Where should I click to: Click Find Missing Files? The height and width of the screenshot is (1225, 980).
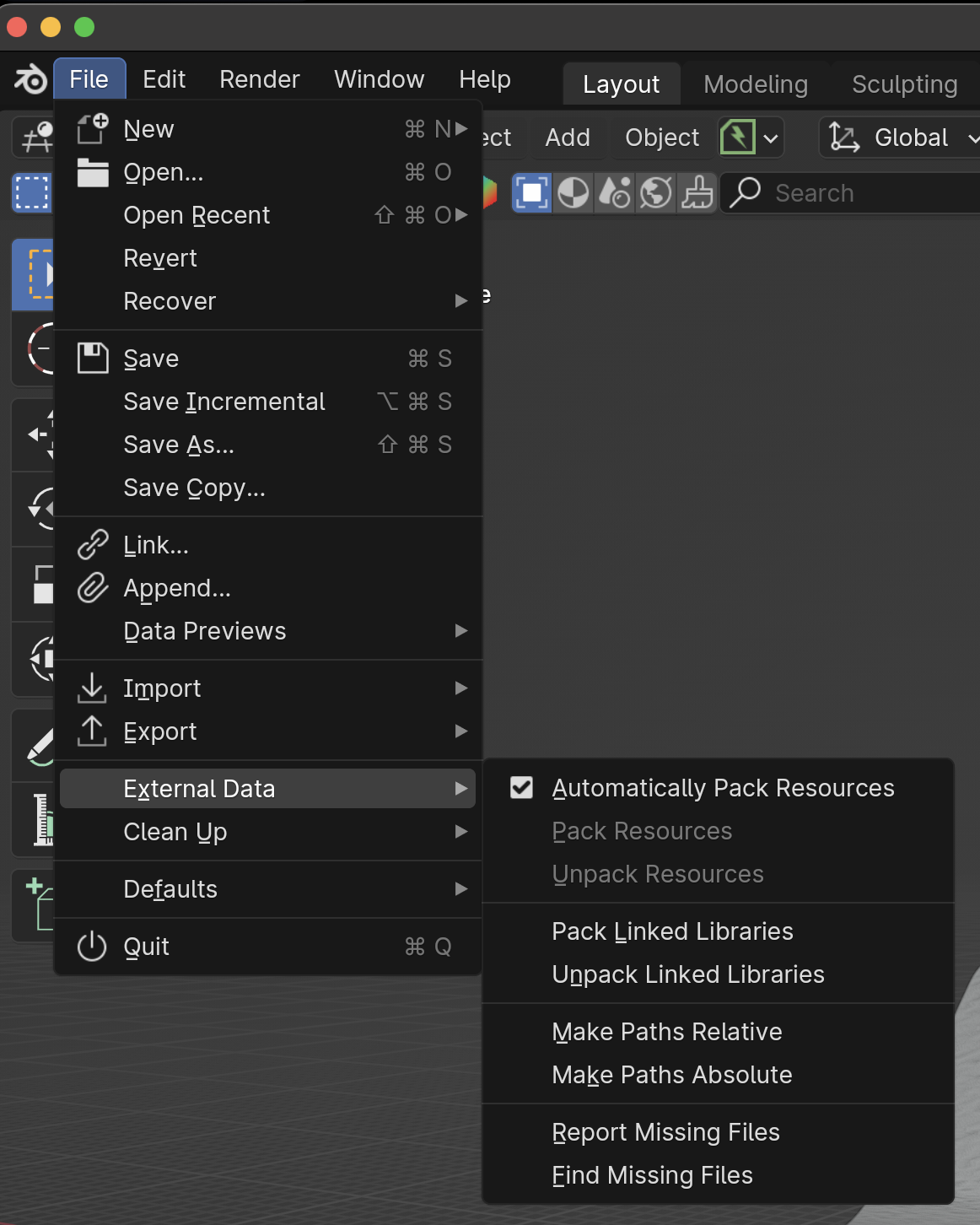[719, 1175]
